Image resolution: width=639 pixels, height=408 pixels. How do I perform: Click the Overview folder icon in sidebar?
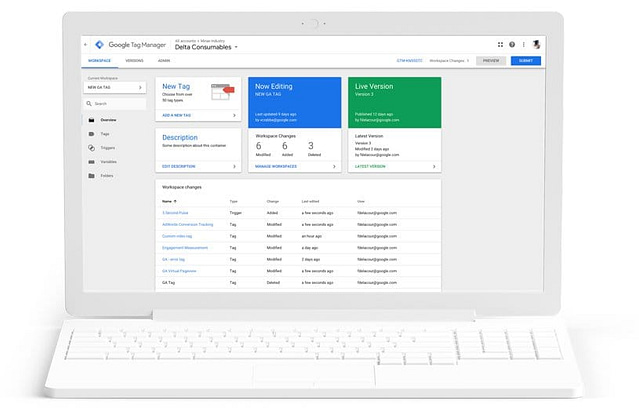pos(91,120)
